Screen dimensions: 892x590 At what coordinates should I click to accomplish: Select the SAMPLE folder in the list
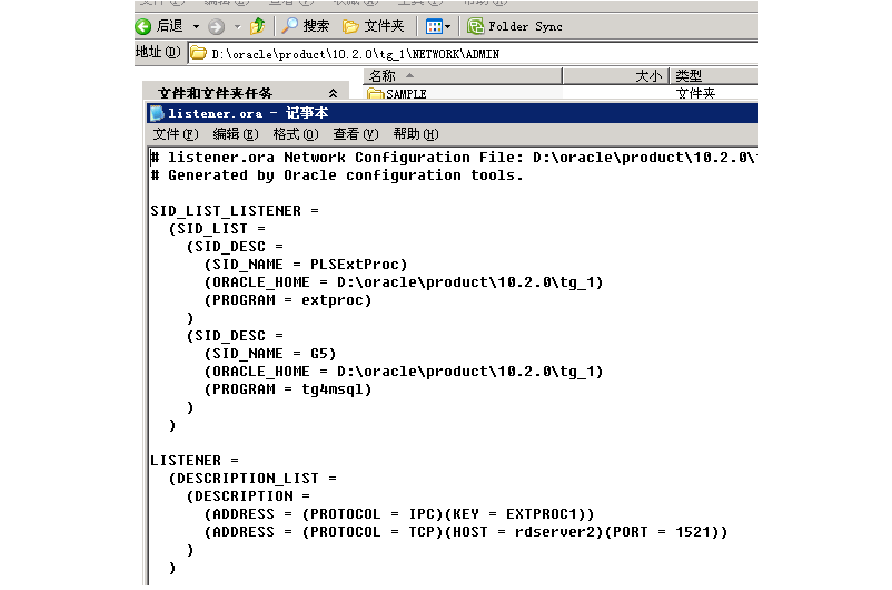[397, 94]
